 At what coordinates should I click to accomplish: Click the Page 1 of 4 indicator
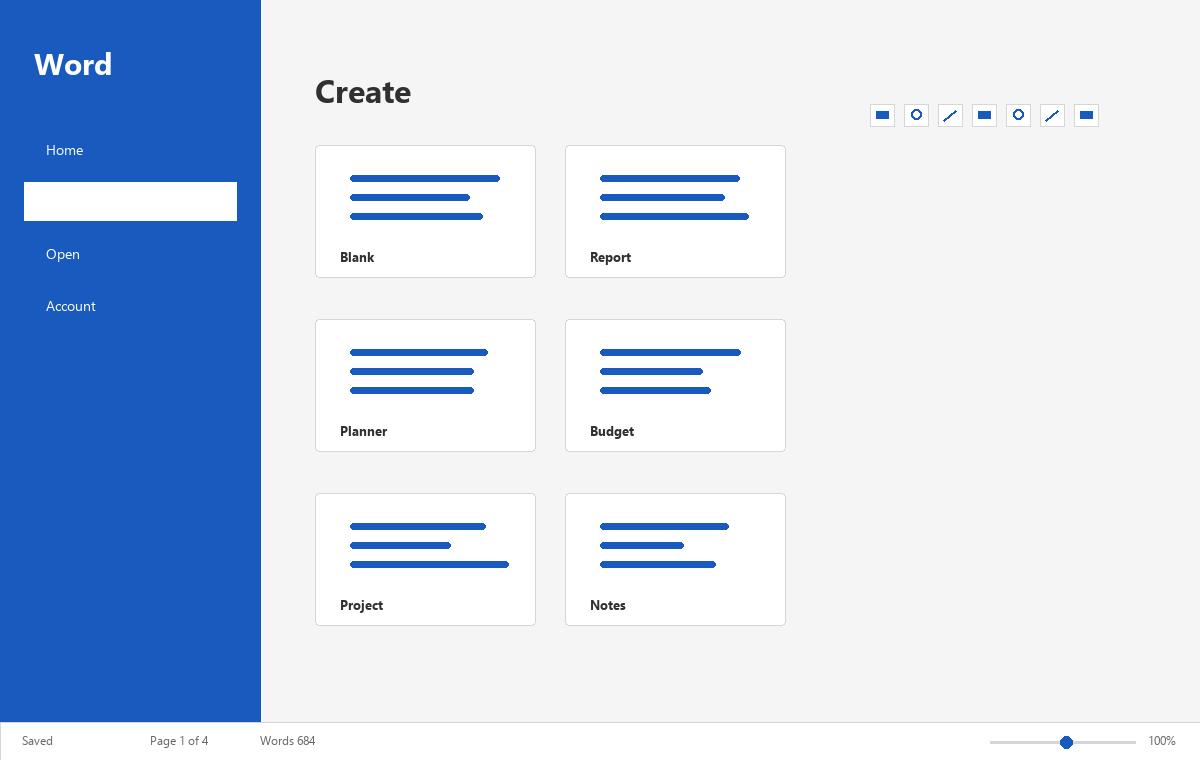tap(179, 741)
